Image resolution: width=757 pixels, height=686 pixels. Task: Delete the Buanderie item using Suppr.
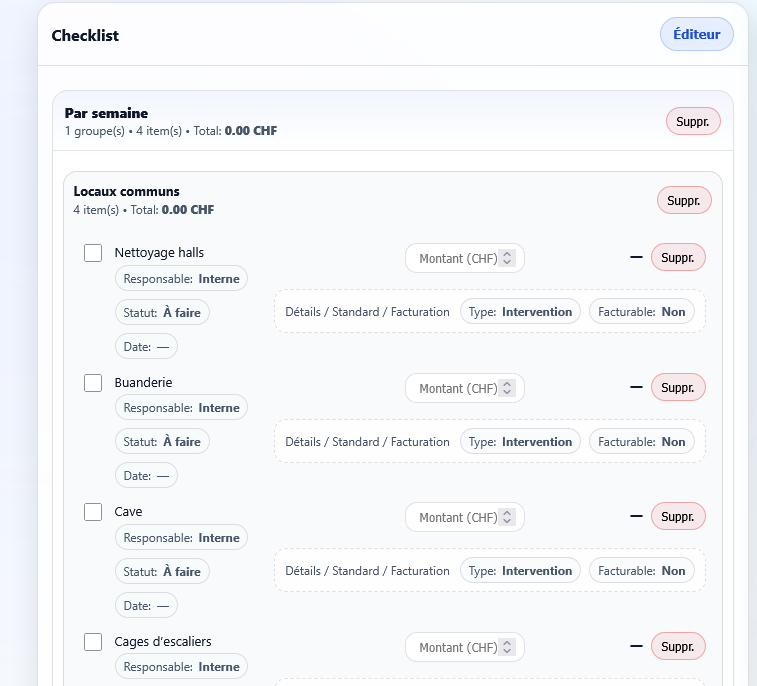coord(677,387)
